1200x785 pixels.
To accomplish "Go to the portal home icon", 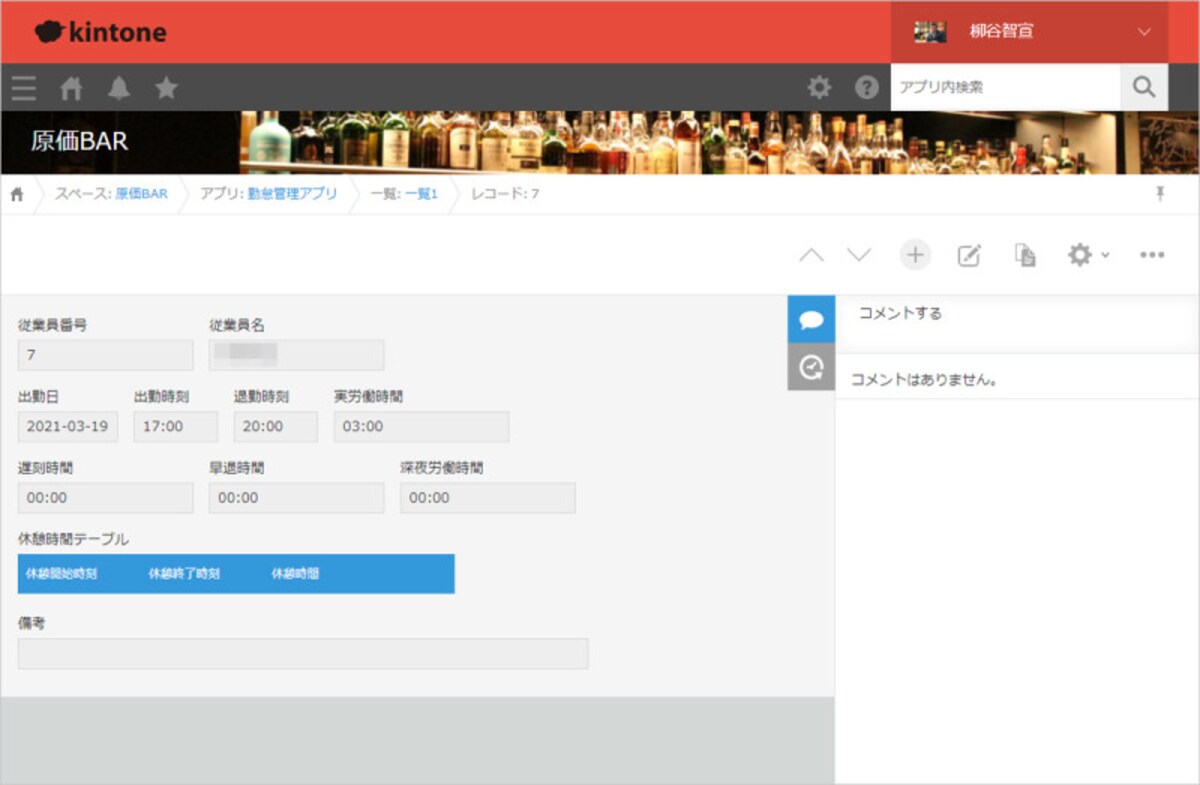I will click(x=71, y=88).
